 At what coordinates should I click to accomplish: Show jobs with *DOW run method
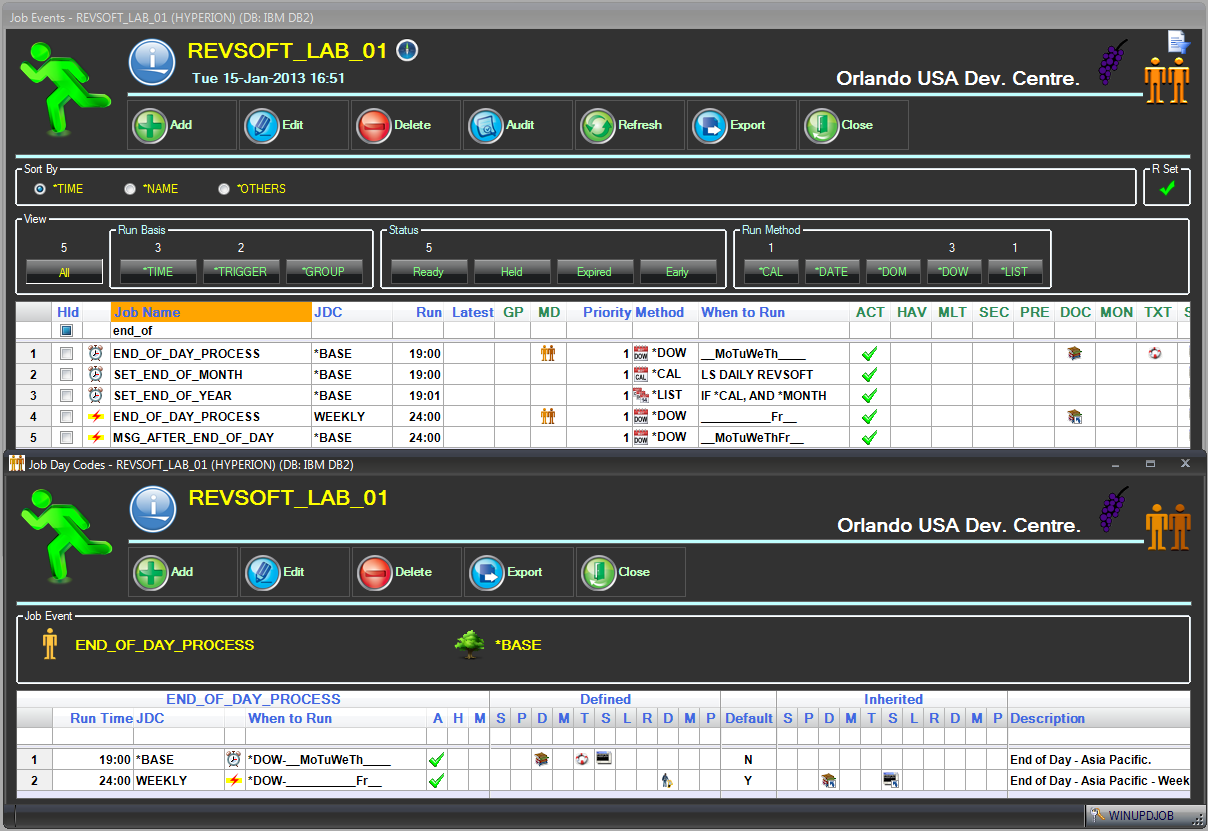pos(954,271)
